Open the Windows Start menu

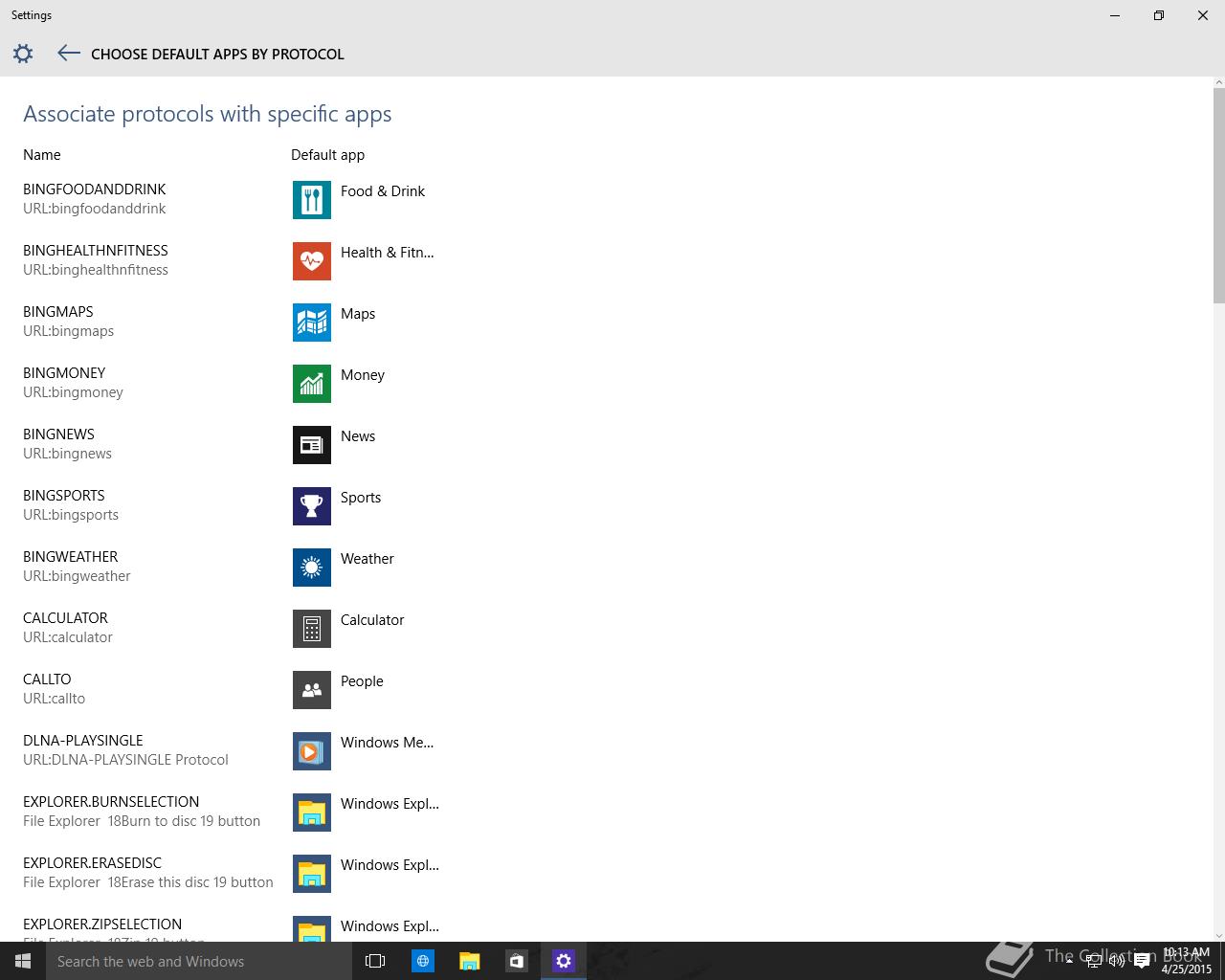(x=23, y=961)
